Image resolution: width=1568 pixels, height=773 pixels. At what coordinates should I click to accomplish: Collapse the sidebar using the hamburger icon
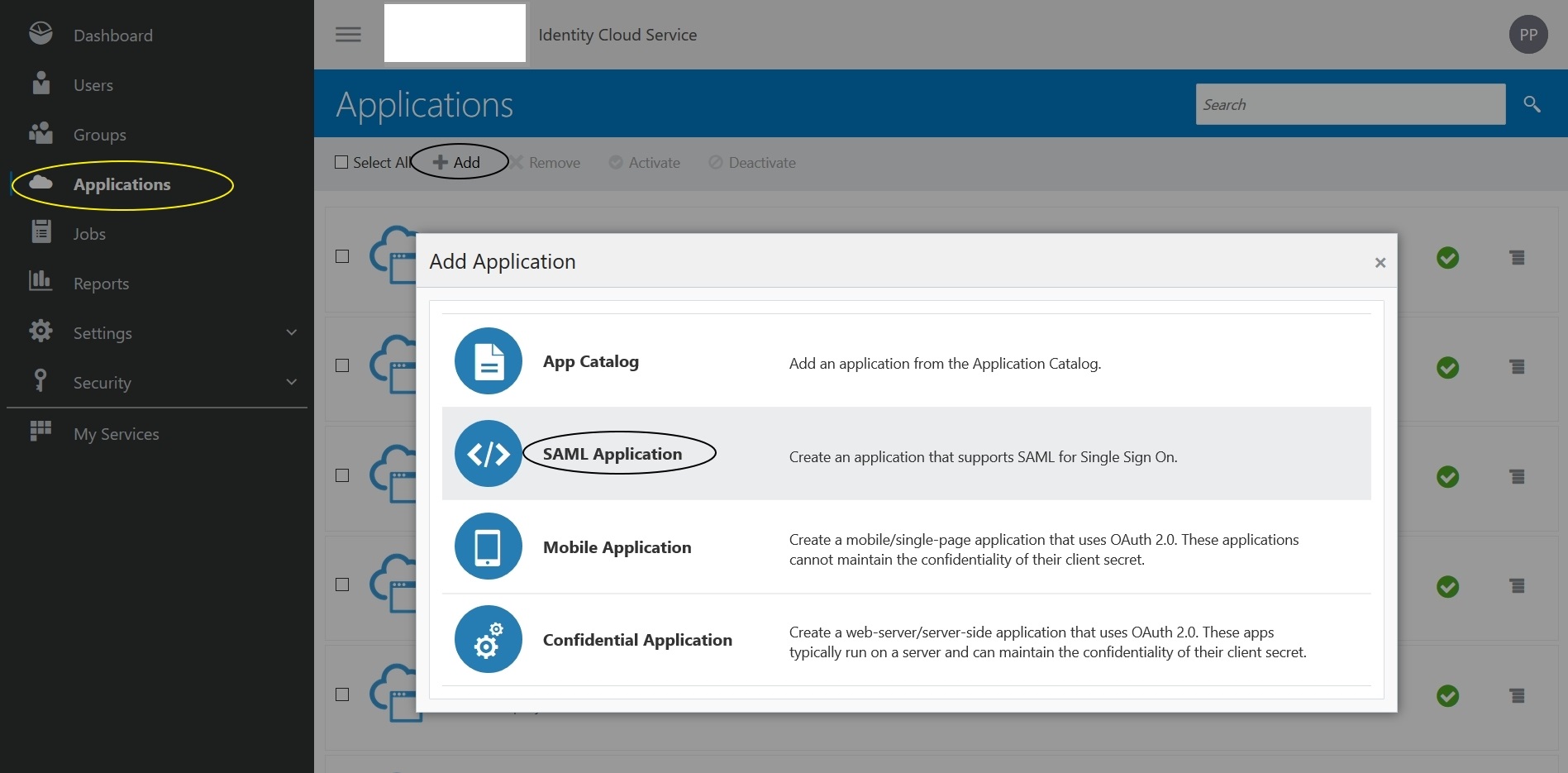(x=348, y=34)
